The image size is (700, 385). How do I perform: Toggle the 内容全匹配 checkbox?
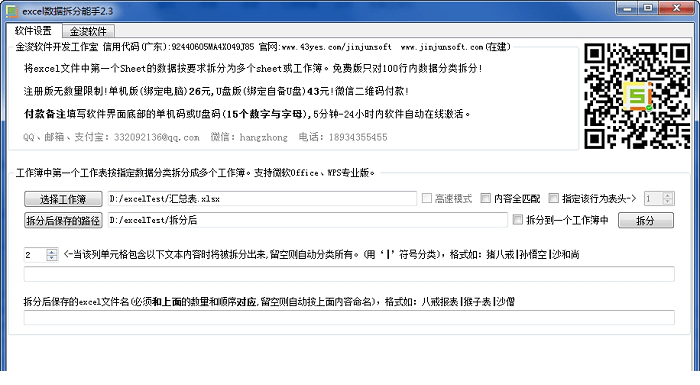(486, 198)
